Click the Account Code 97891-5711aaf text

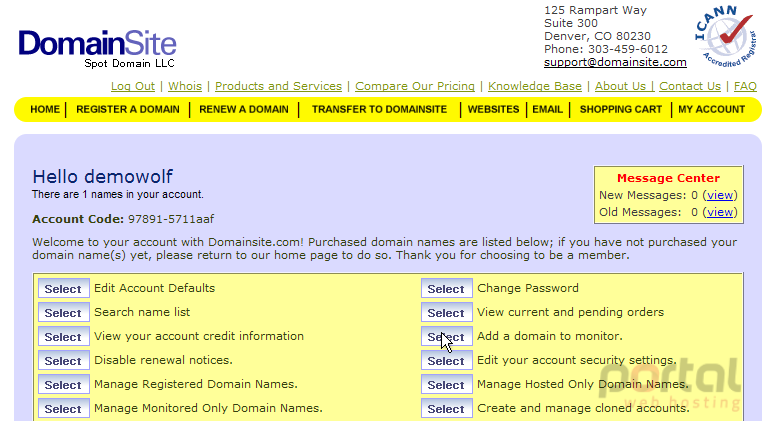click(123, 219)
